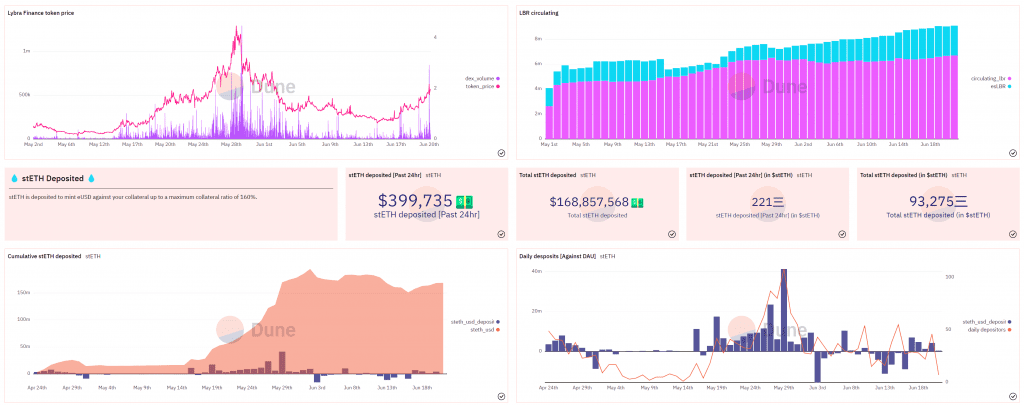Viewport: 1024px width, 405px height.
Task: Click the verified checkmark in Lybra Finance token price panel
Action: tap(501, 152)
